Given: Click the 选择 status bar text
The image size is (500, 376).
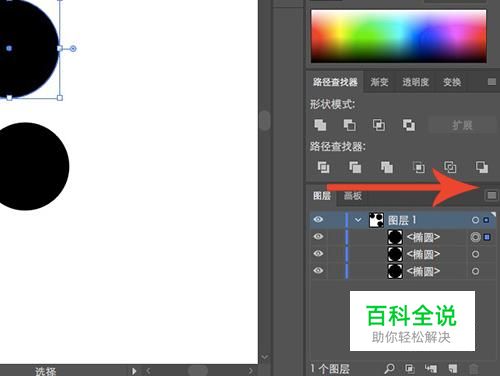Looking at the screenshot, I should [46, 371].
